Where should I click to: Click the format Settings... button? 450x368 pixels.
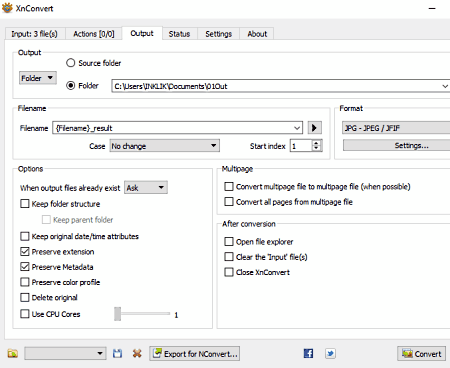[397, 146]
